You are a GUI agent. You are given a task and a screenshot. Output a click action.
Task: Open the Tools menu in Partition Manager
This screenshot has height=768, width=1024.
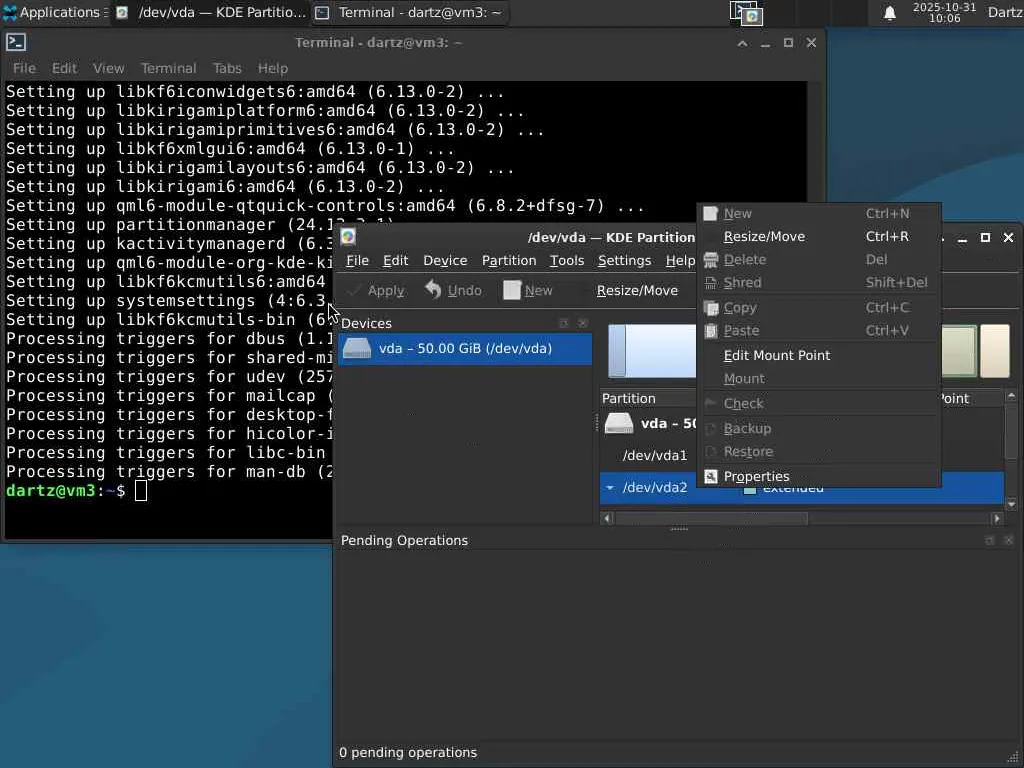click(x=566, y=261)
